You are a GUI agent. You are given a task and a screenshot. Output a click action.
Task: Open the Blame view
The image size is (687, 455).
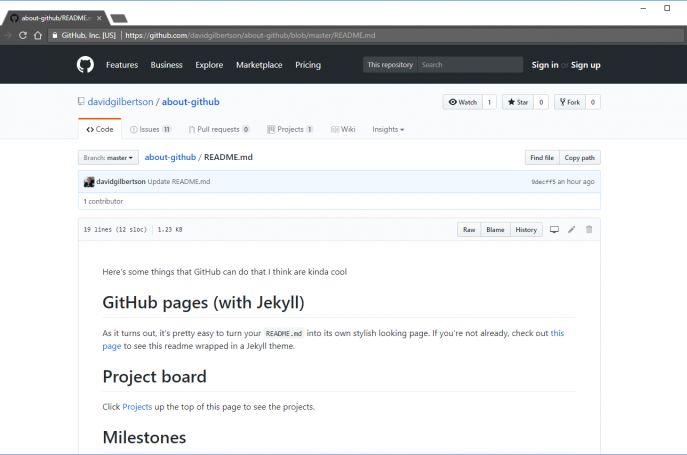(x=496, y=230)
